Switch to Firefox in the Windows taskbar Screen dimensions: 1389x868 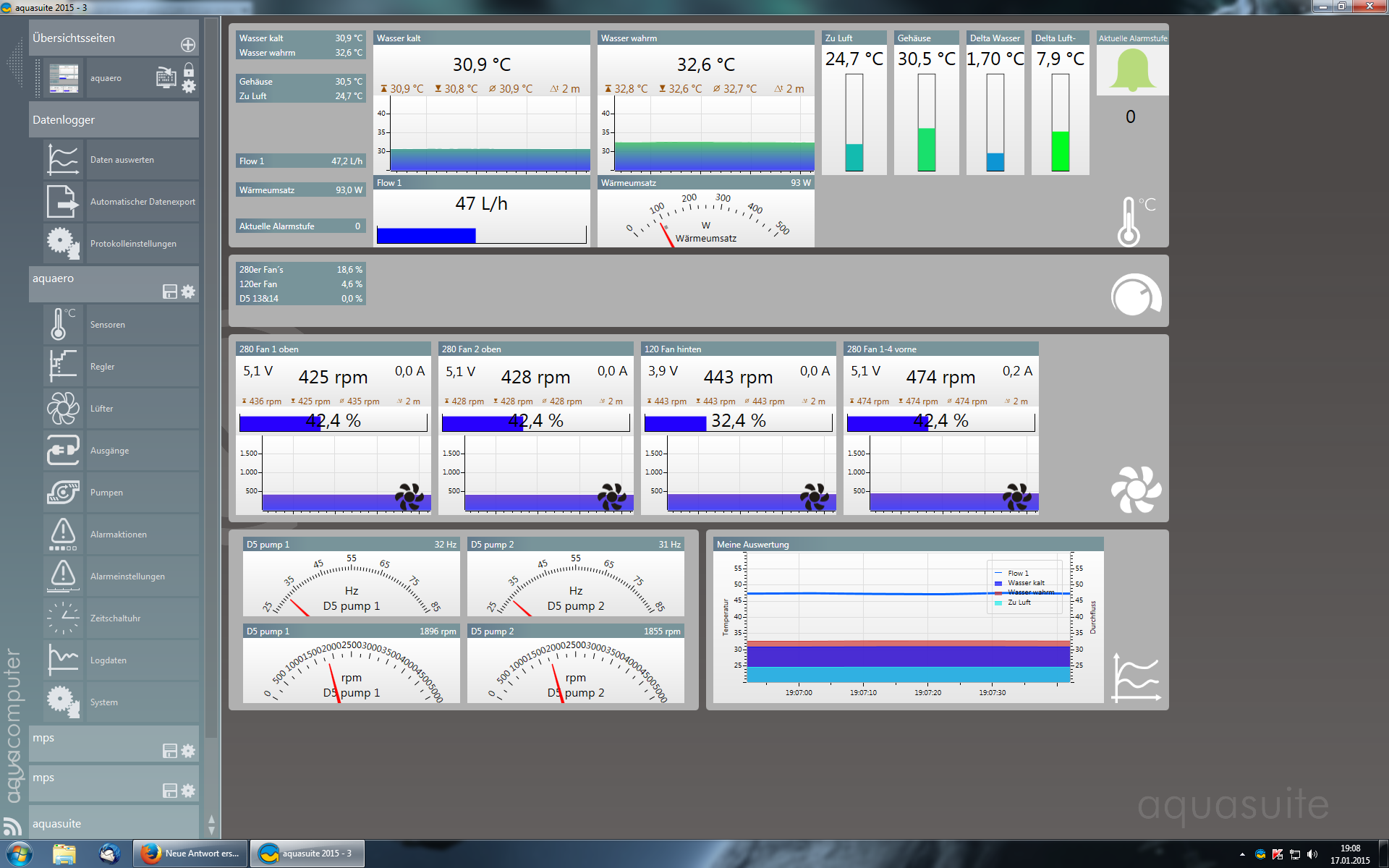pos(190,854)
